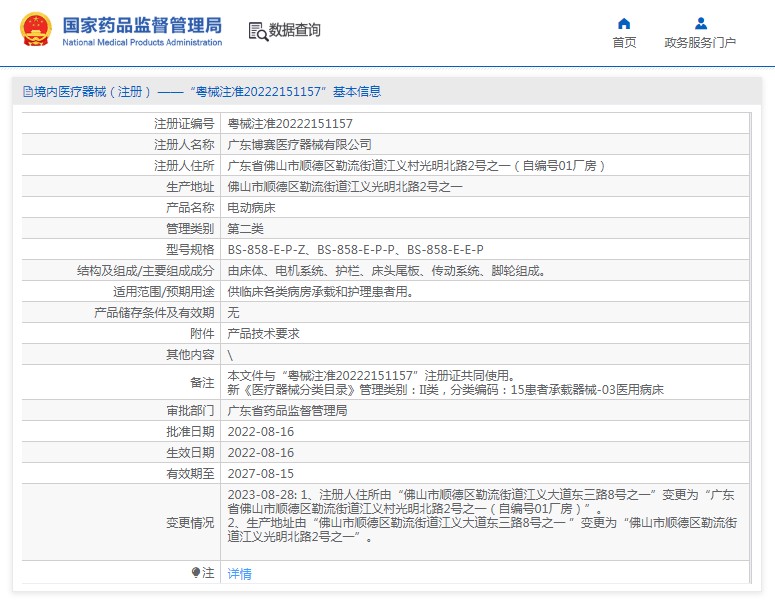
Task: Select management category 第二类
Action: coord(245,228)
